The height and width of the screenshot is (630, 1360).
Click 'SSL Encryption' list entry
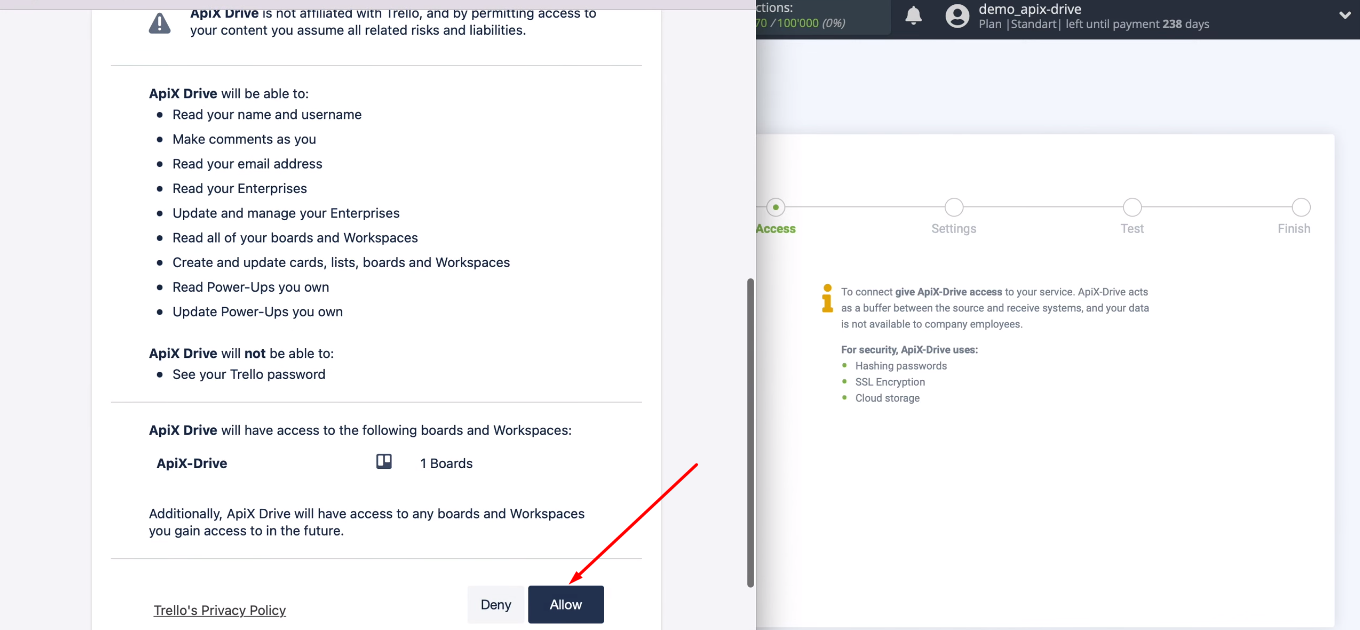point(890,382)
